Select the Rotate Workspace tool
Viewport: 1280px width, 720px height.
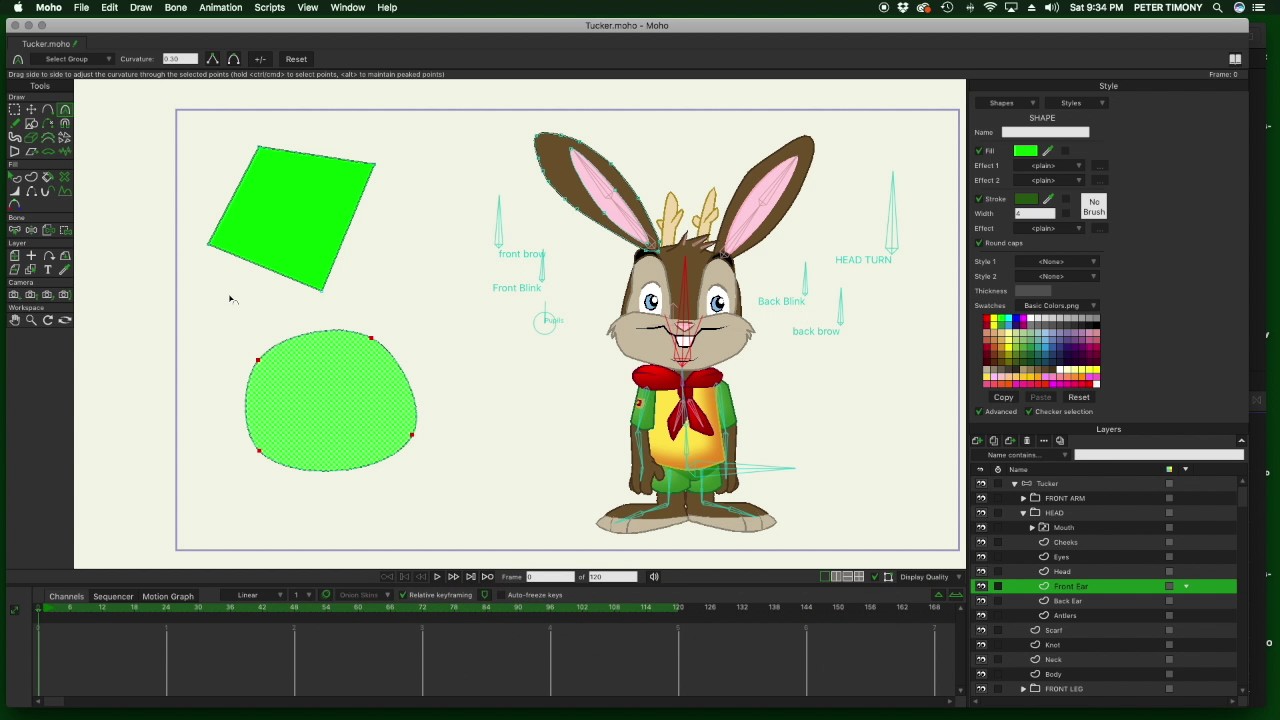(x=48, y=320)
